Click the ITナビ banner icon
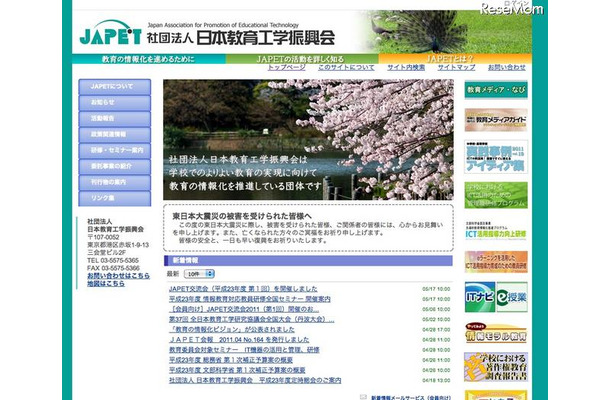 point(480,297)
